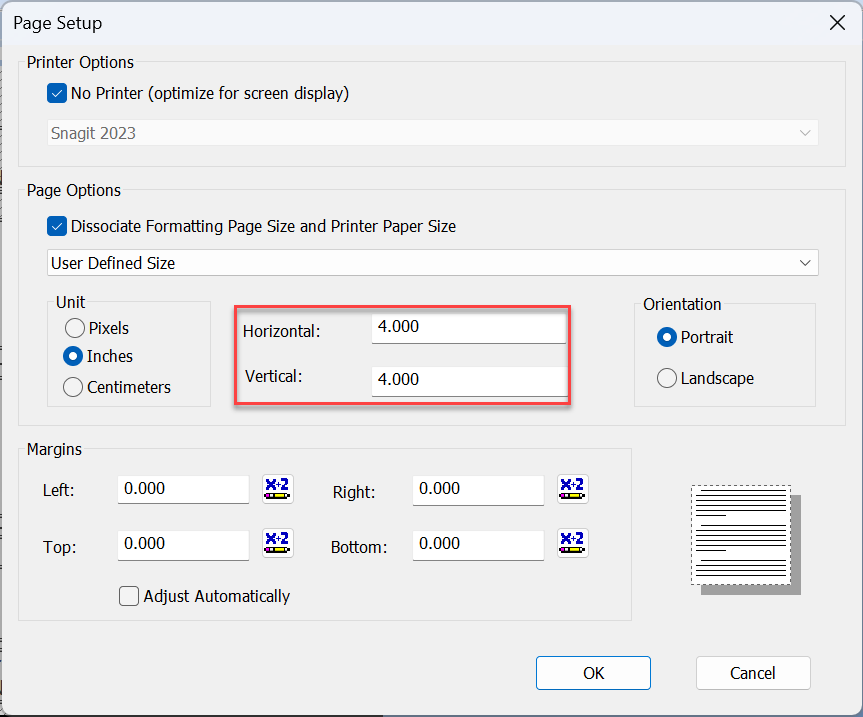The height and width of the screenshot is (717, 863).
Task: Click the Vertical size field
Action: (x=468, y=379)
